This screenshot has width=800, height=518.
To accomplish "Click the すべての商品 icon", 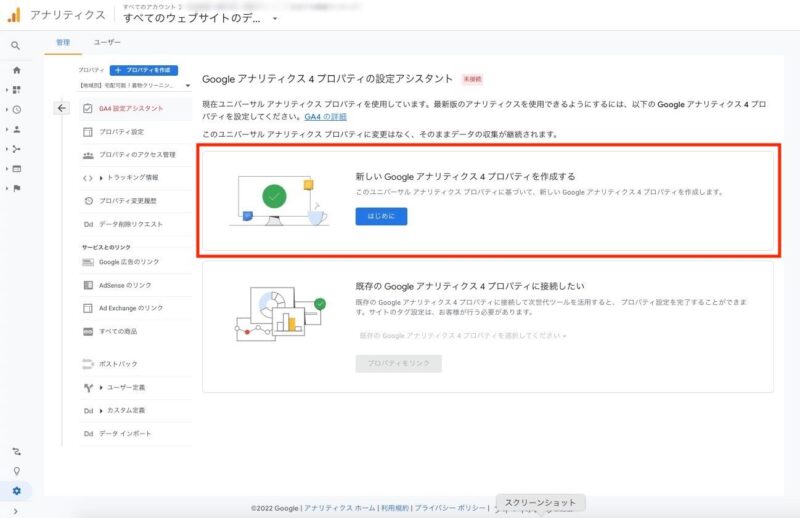I will (88, 331).
